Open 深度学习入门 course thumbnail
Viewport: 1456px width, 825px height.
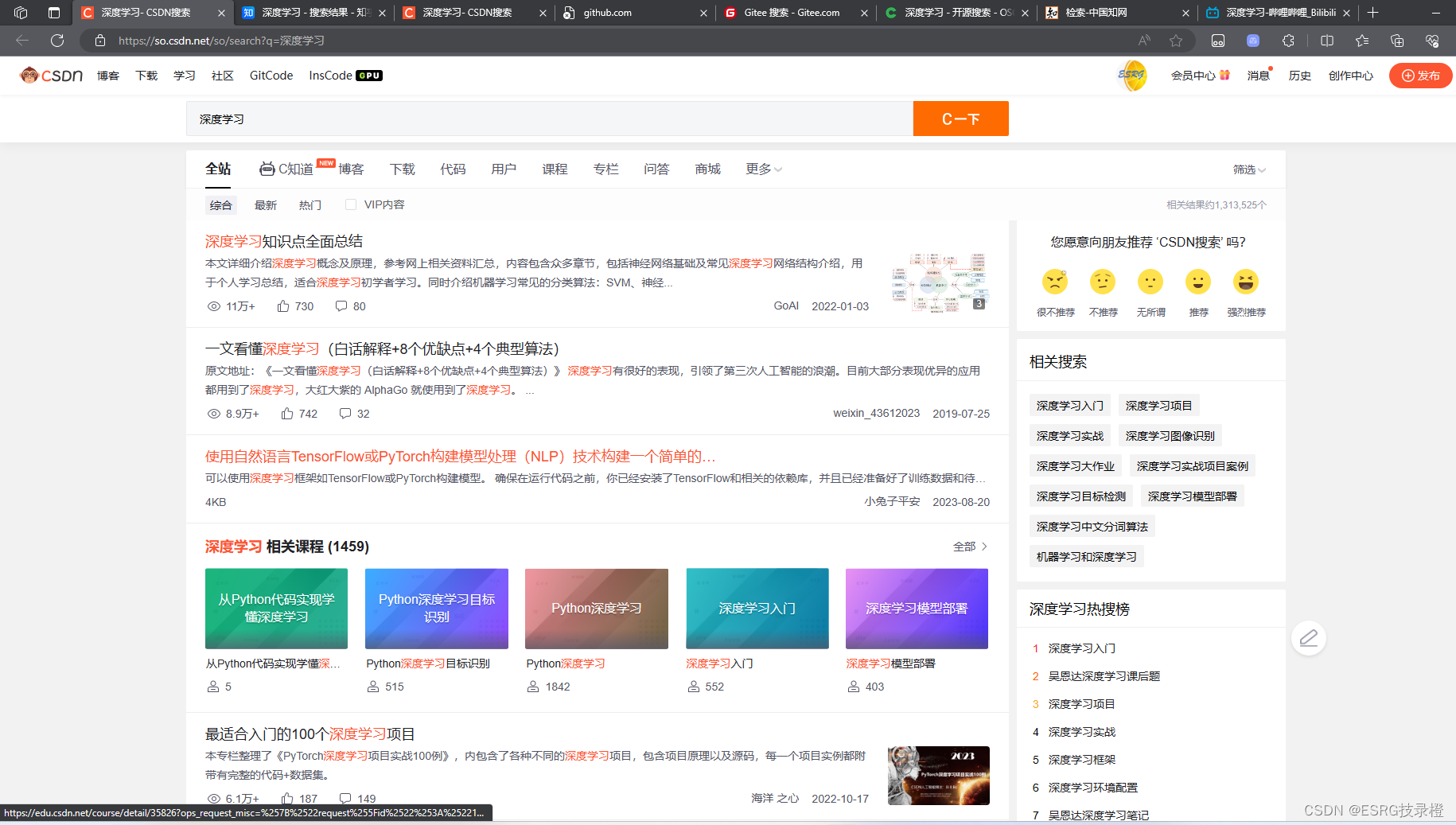[x=757, y=609]
